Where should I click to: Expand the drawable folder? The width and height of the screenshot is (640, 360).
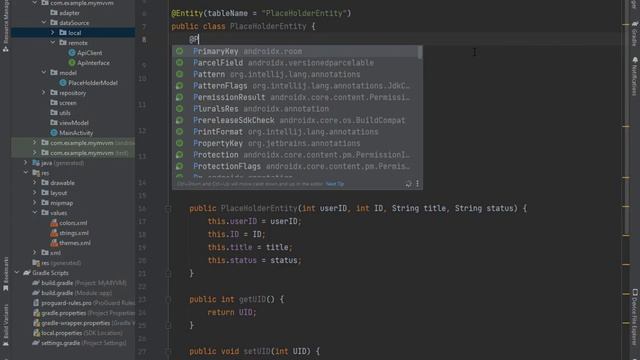point(35,182)
